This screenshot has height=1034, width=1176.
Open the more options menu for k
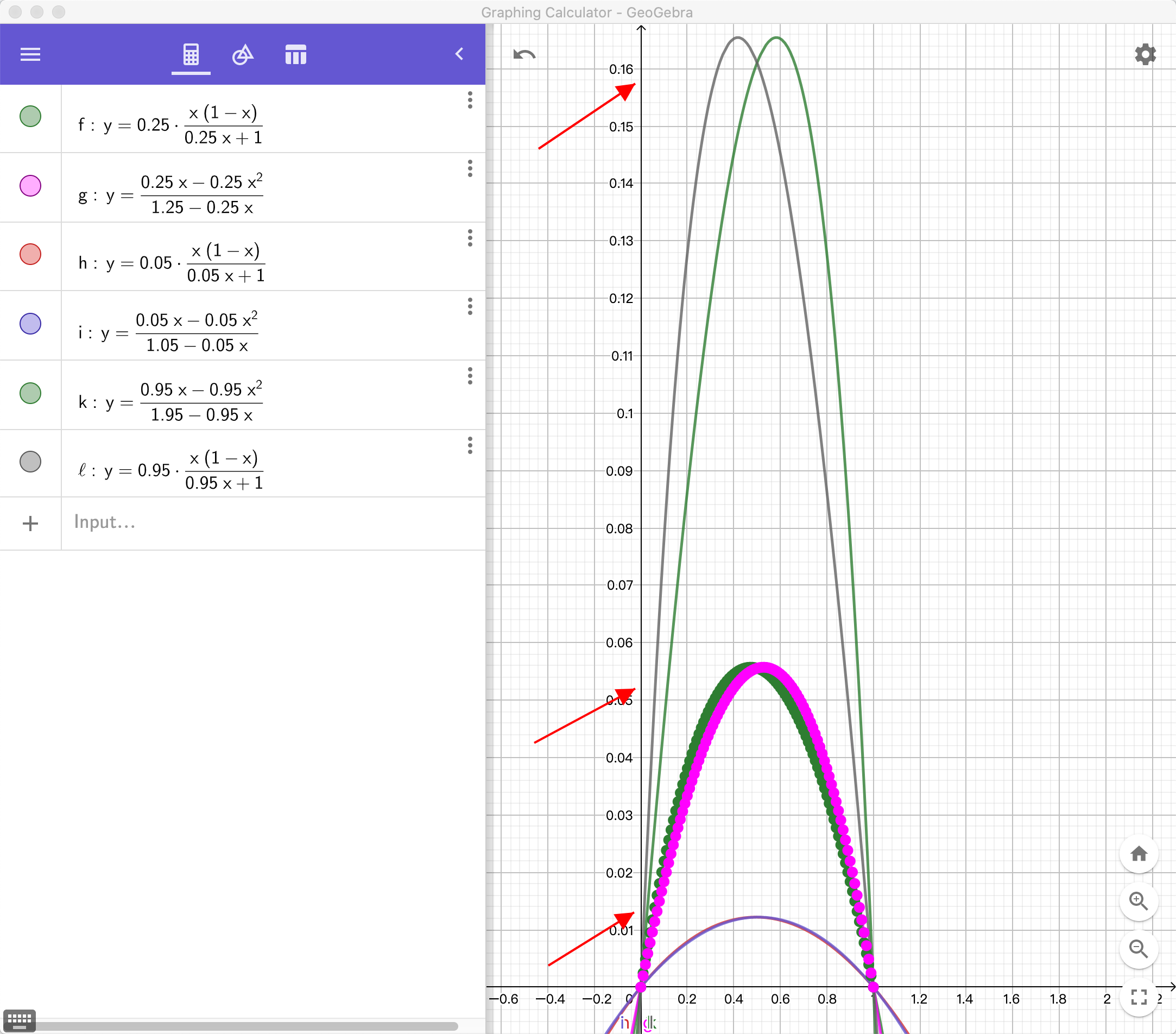coord(470,376)
